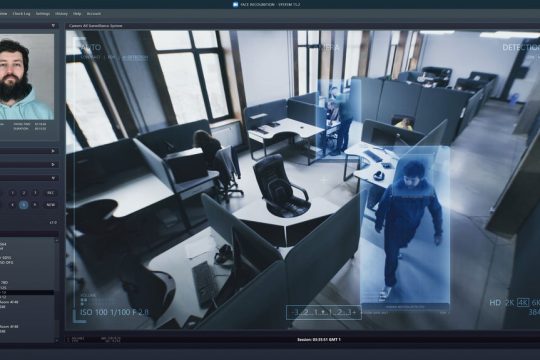540x360 pixels.
Task: Select camera preset 1 on keypad
Action: point(12,193)
